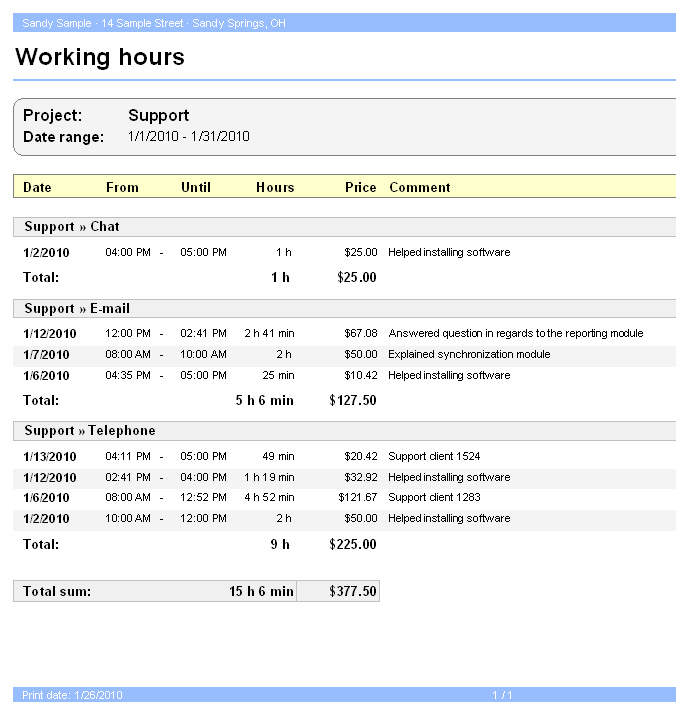The height and width of the screenshot is (721, 676).
Task: Click the '1 h 19 min' hours value
Action: click(x=269, y=478)
